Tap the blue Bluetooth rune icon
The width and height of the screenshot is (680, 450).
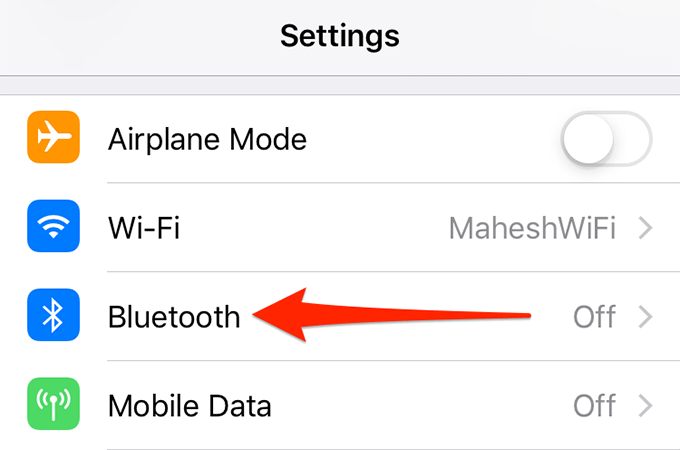pyautogui.click(x=53, y=315)
